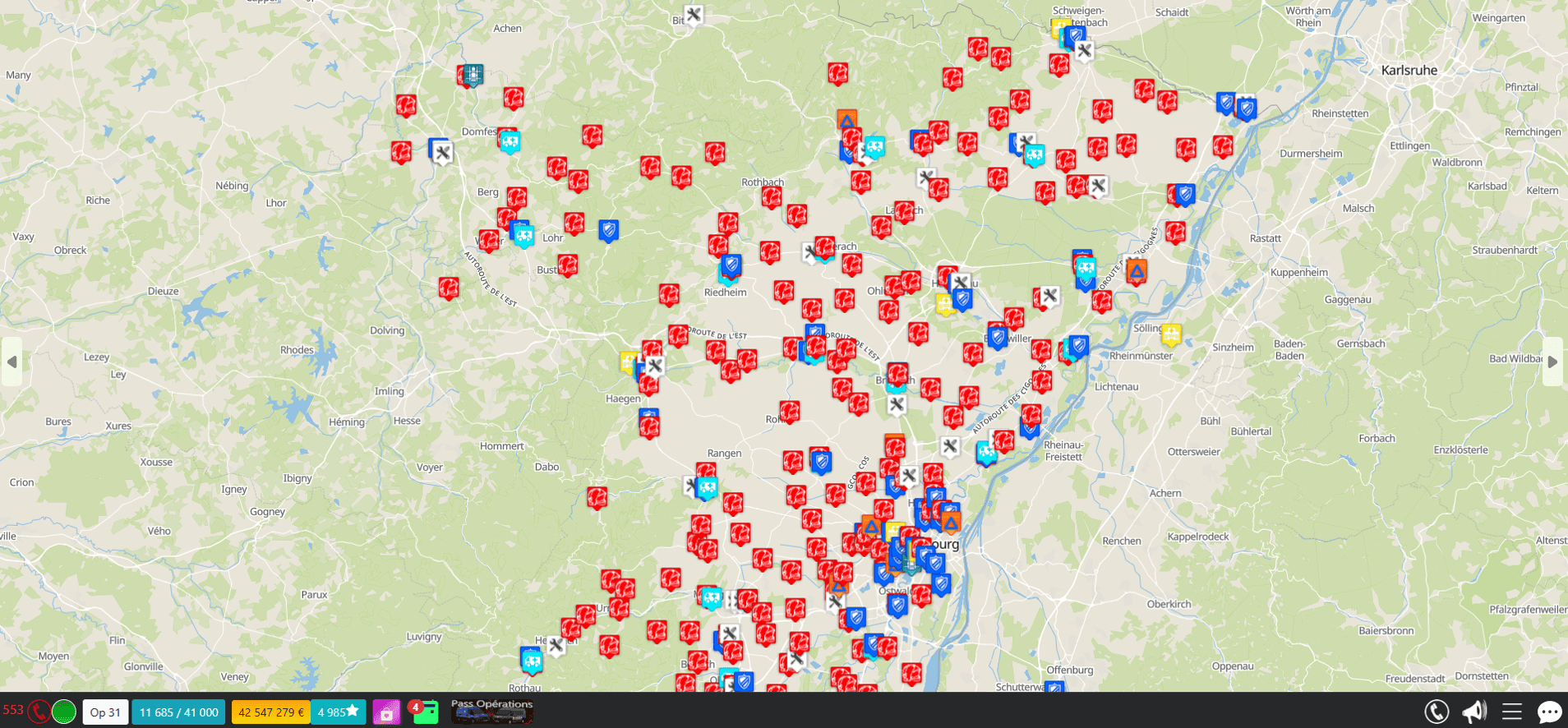
Task: Expand the left side panel arrow
Action: [12, 362]
